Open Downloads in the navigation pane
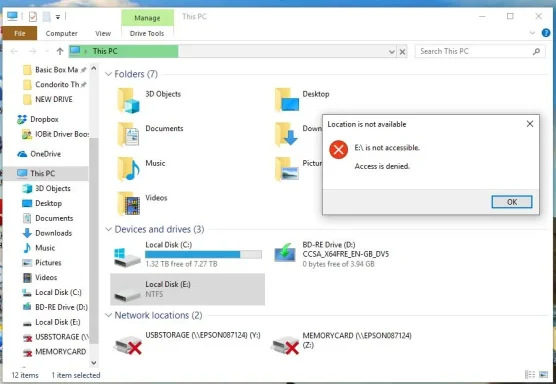The image size is (556, 384). pyautogui.click(x=47, y=233)
